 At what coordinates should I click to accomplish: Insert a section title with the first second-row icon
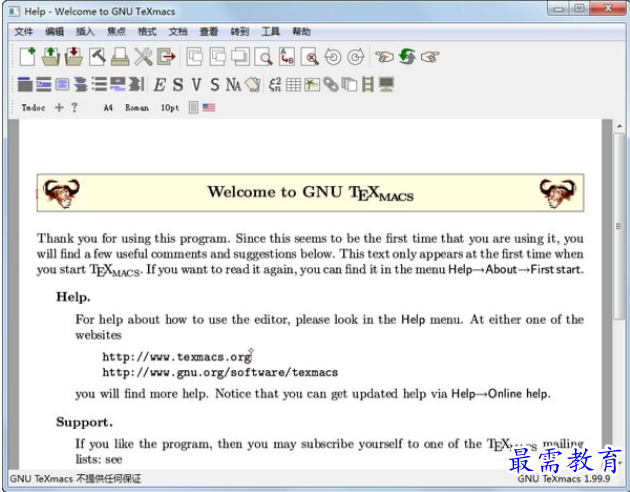coord(25,84)
